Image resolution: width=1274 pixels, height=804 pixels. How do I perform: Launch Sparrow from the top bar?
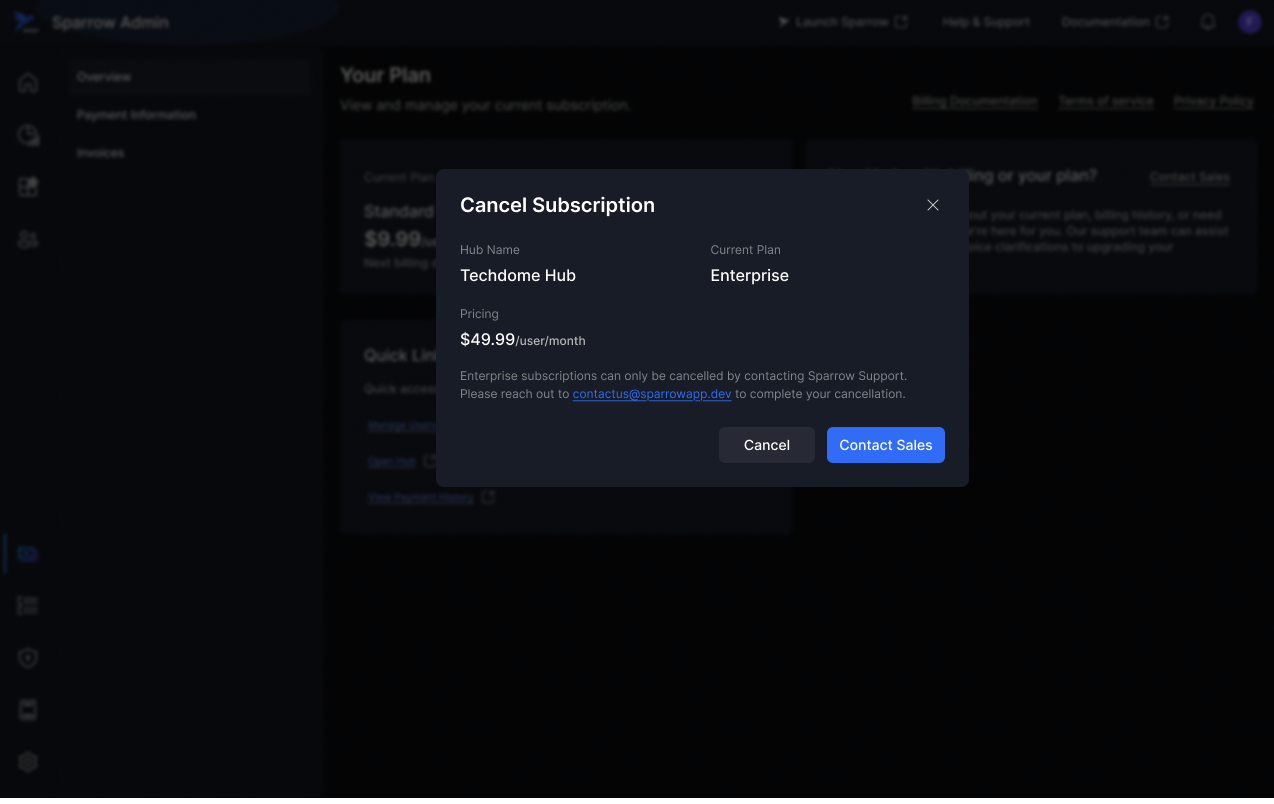pos(843,22)
